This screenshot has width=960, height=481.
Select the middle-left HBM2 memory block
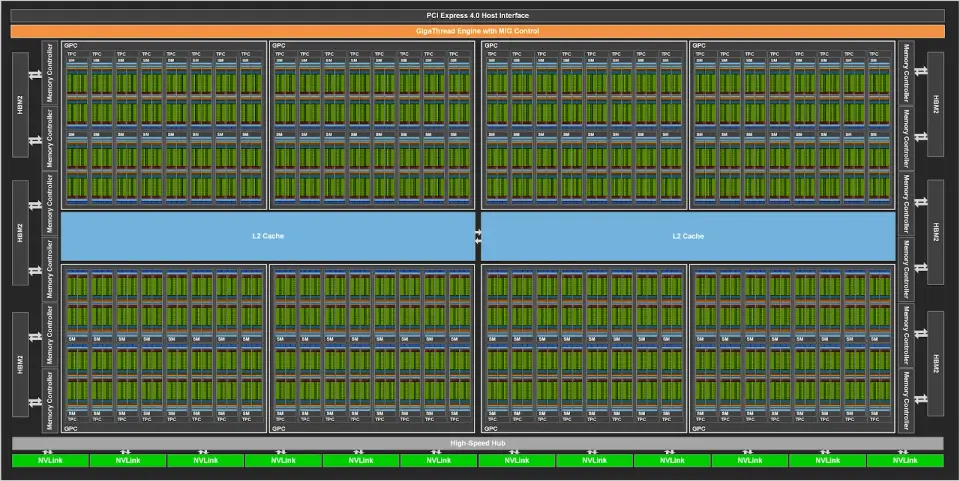tap(20, 231)
